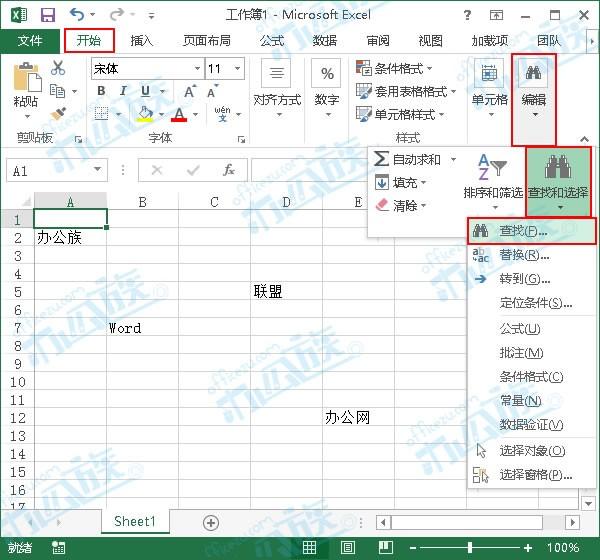This screenshot has height=560, width=600.
Task: Choose 数据验证(V) in the menu
Action: pyautogui.click(x=532, y=424)
